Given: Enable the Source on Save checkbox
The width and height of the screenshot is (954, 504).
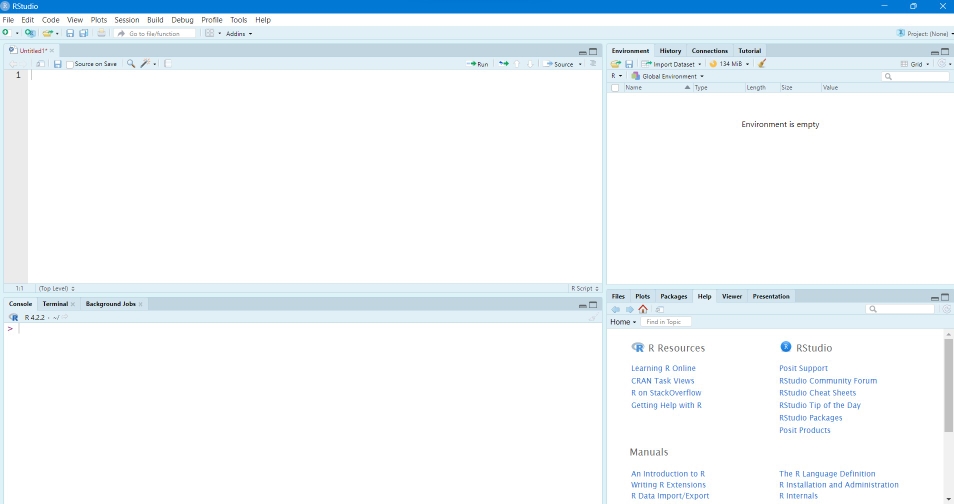Looking at the screenshot, I should coord(69,65).
